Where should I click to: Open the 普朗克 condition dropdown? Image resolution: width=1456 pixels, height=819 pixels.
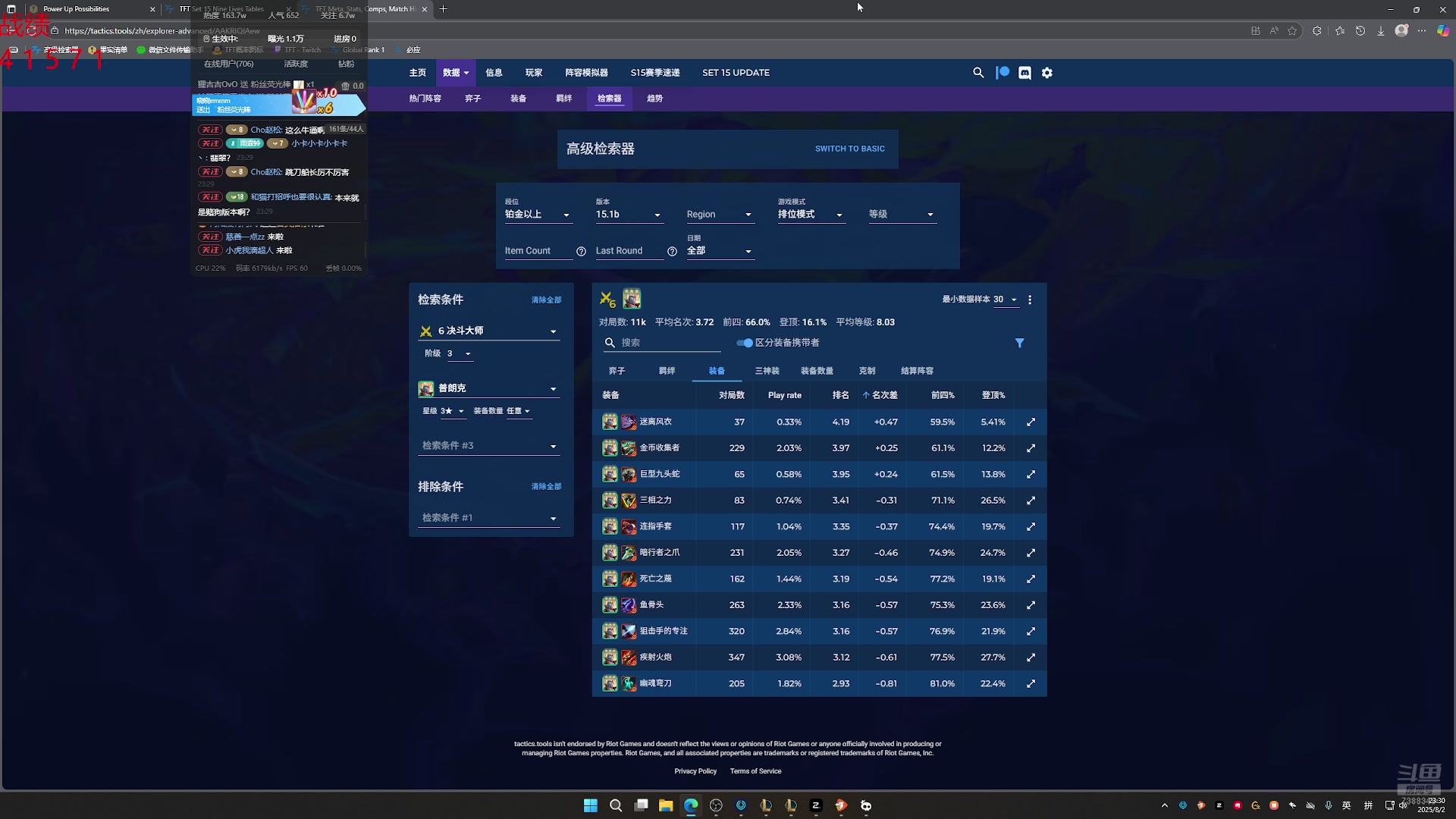[x=489, y=388]
